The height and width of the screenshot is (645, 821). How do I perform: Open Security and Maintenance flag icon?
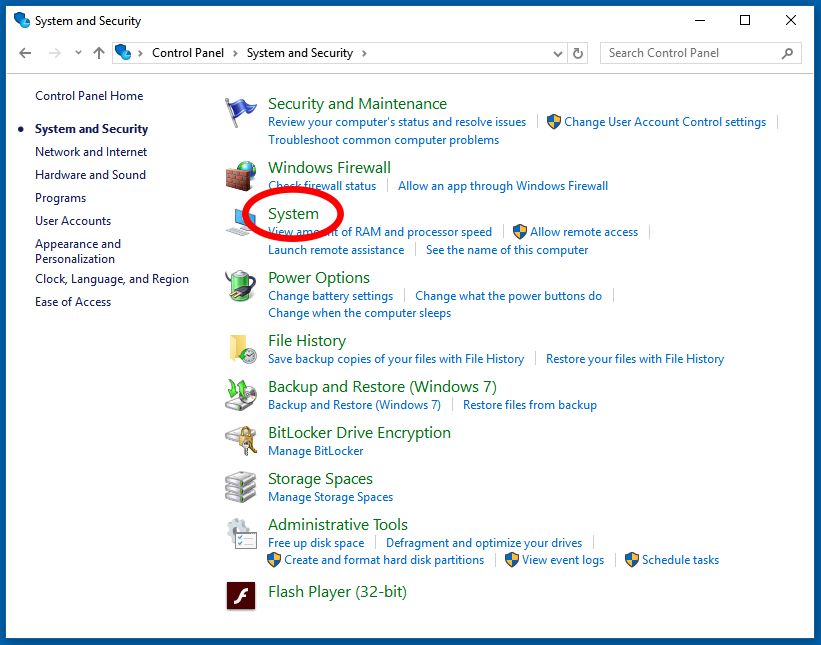240,112
